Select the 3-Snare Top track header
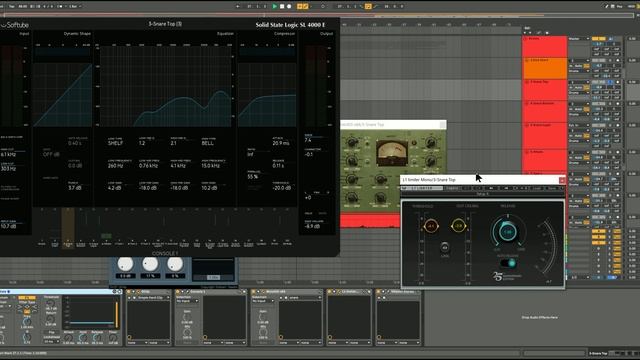 (544, 90)
